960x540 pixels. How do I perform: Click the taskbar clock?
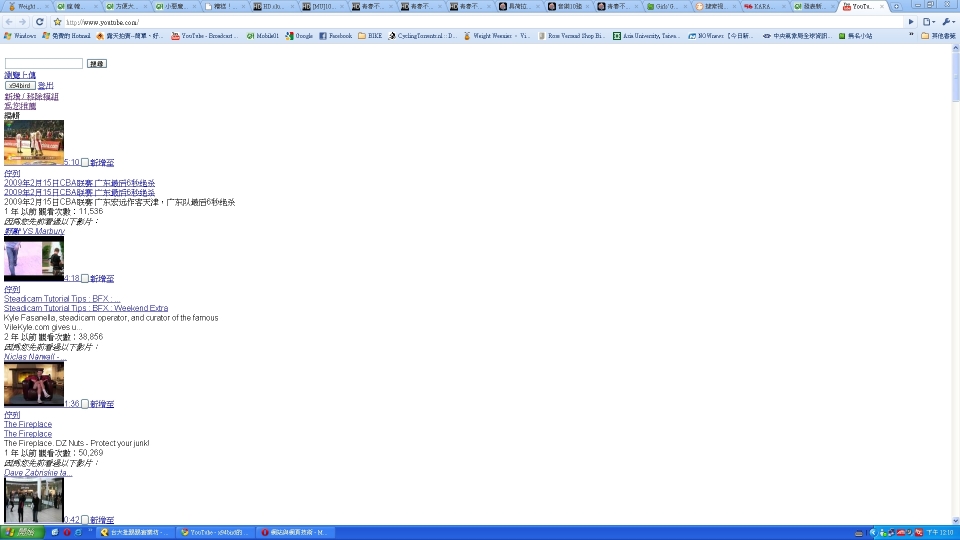(x=940, y=533)
